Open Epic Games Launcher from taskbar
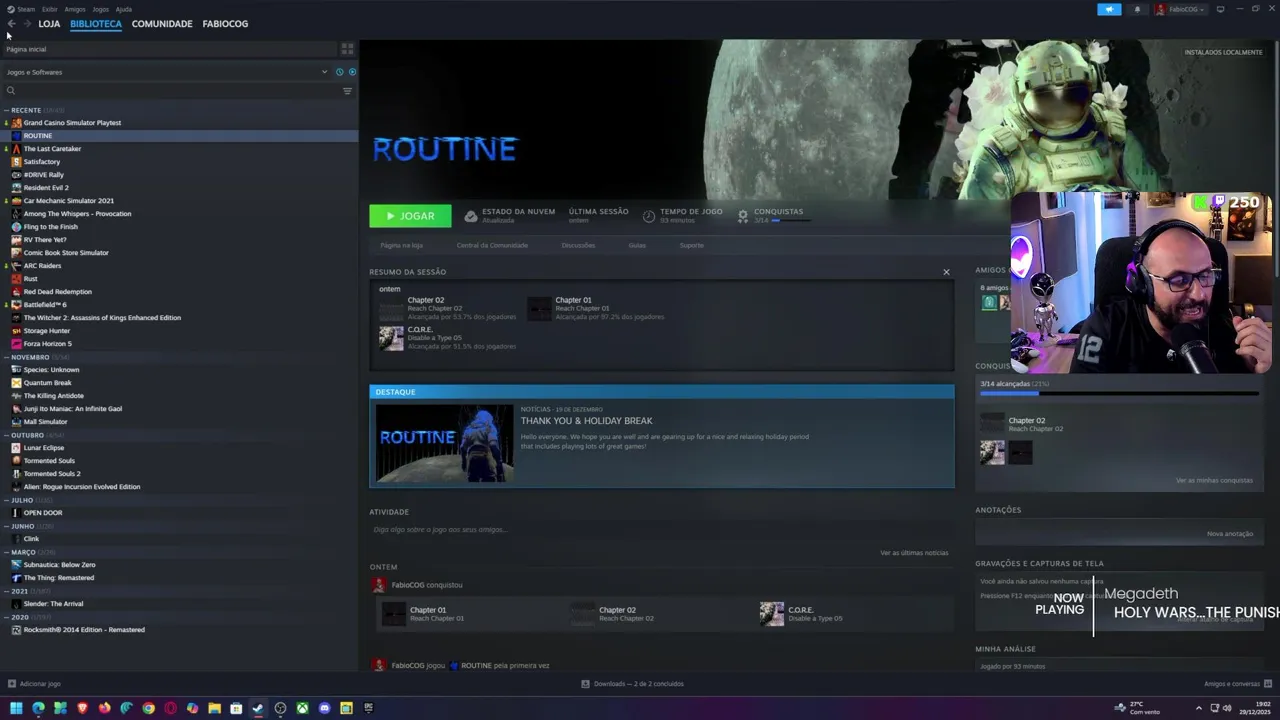The image size is (1280, 720). (x=368, y=708)
